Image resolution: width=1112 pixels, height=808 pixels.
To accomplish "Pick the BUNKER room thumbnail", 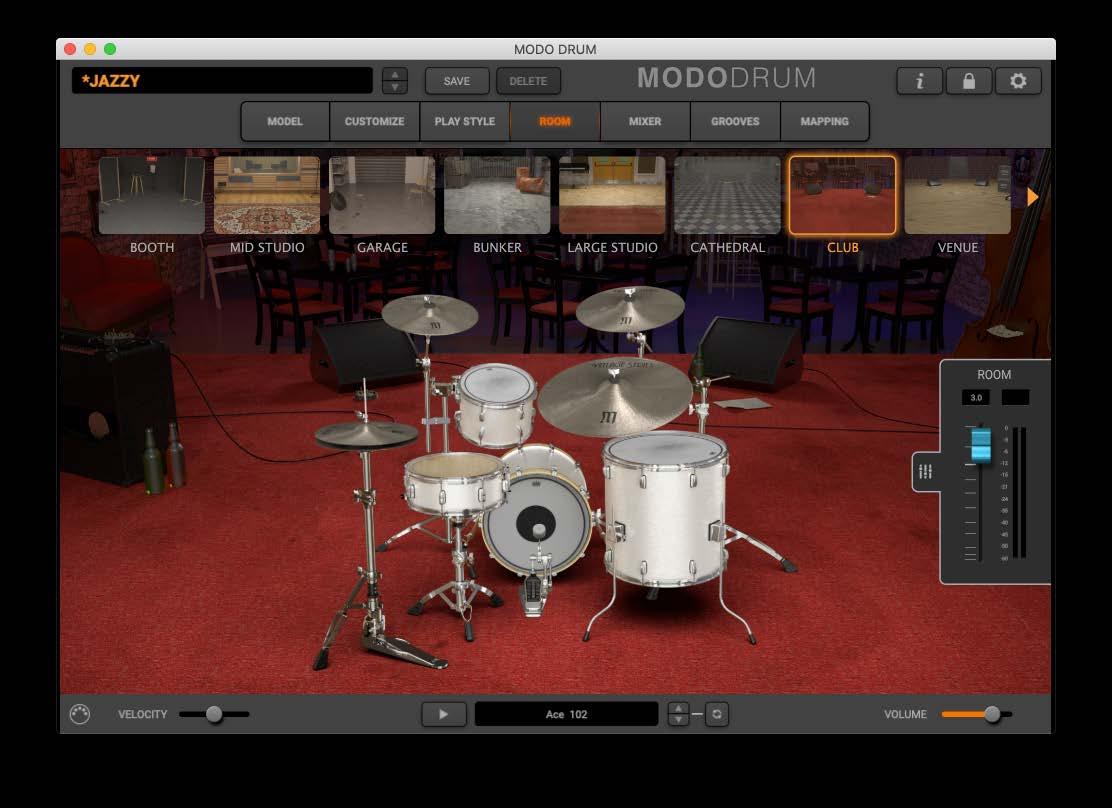I will (x=497, y=195).
